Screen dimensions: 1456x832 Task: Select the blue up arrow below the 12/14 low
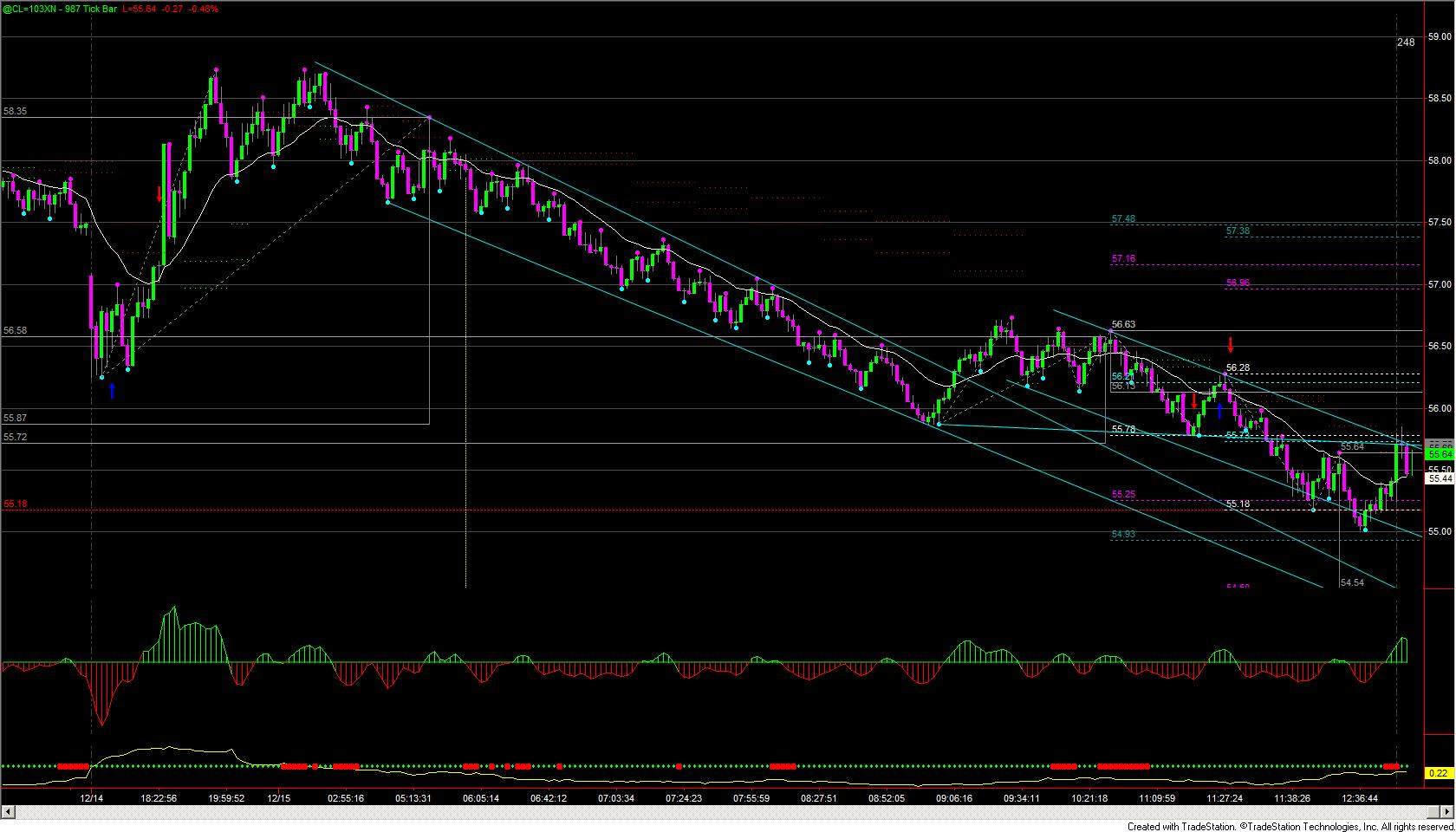(112, 391)
